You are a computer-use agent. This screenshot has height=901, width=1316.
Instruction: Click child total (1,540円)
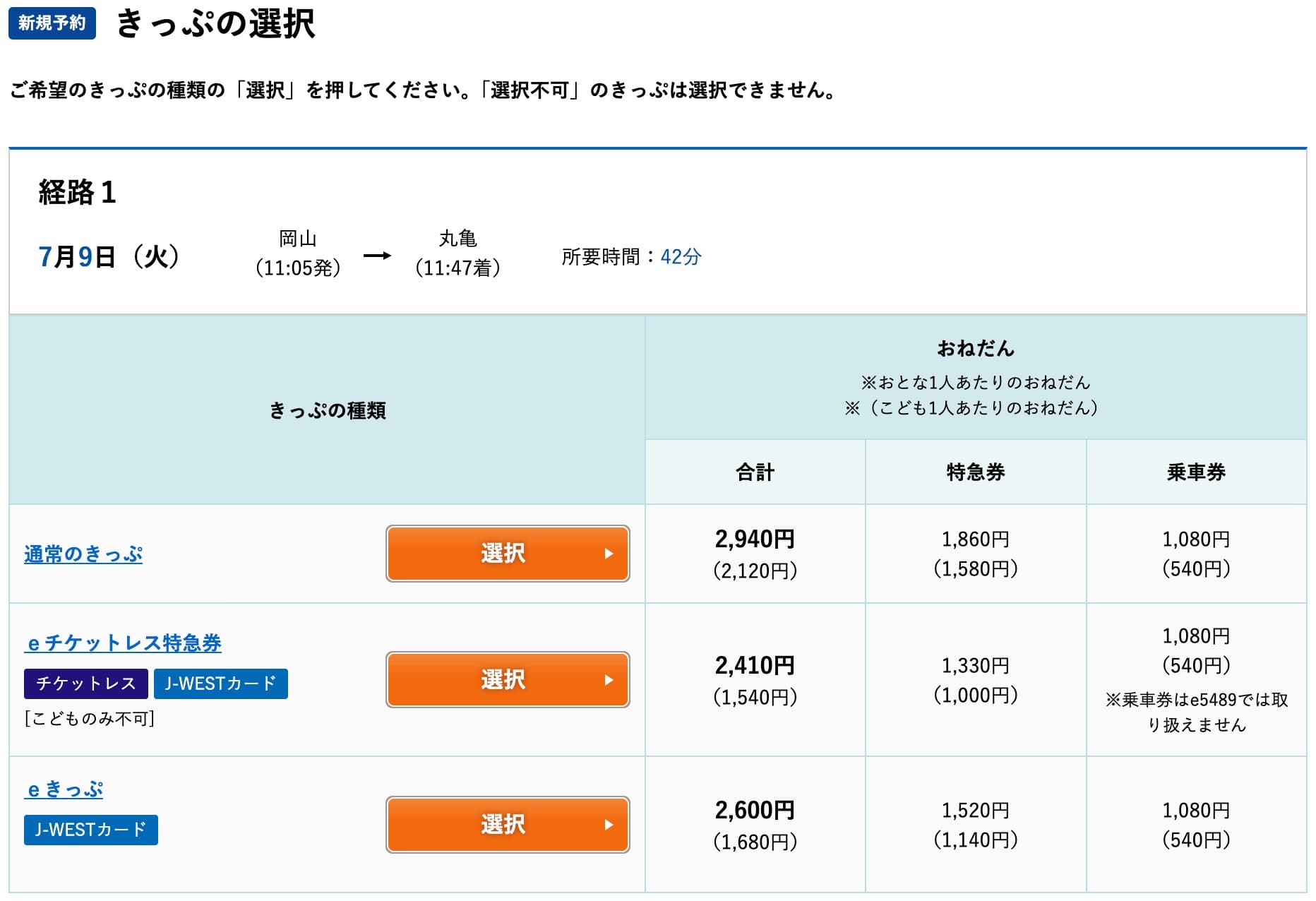pyautogui.click(x=755, y=697)
